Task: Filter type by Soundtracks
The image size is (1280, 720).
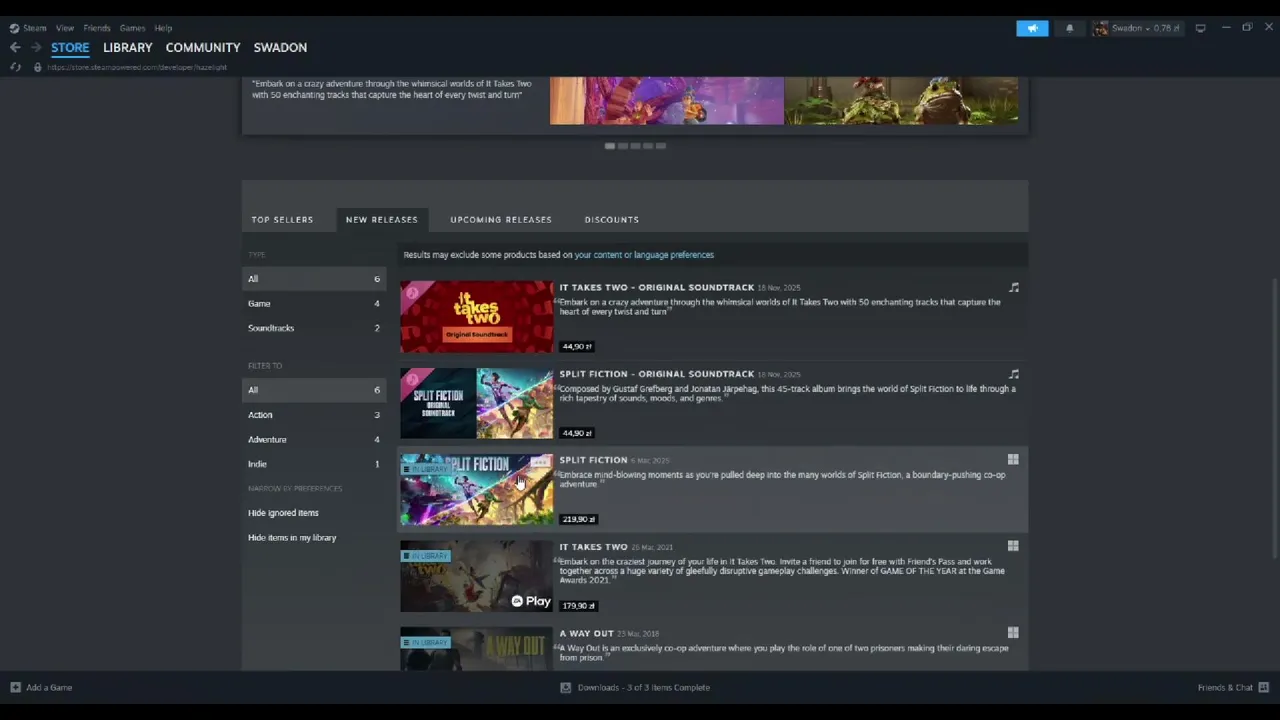Action: click(x=314, y=328)
